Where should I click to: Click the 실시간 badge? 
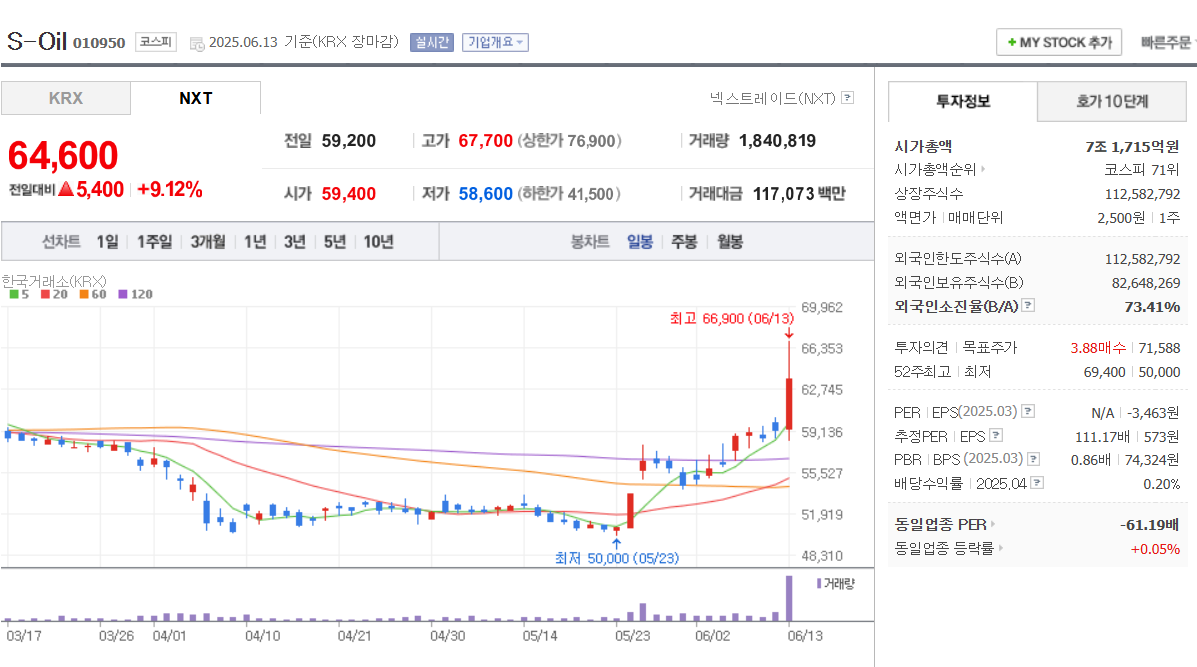(432, 43)
